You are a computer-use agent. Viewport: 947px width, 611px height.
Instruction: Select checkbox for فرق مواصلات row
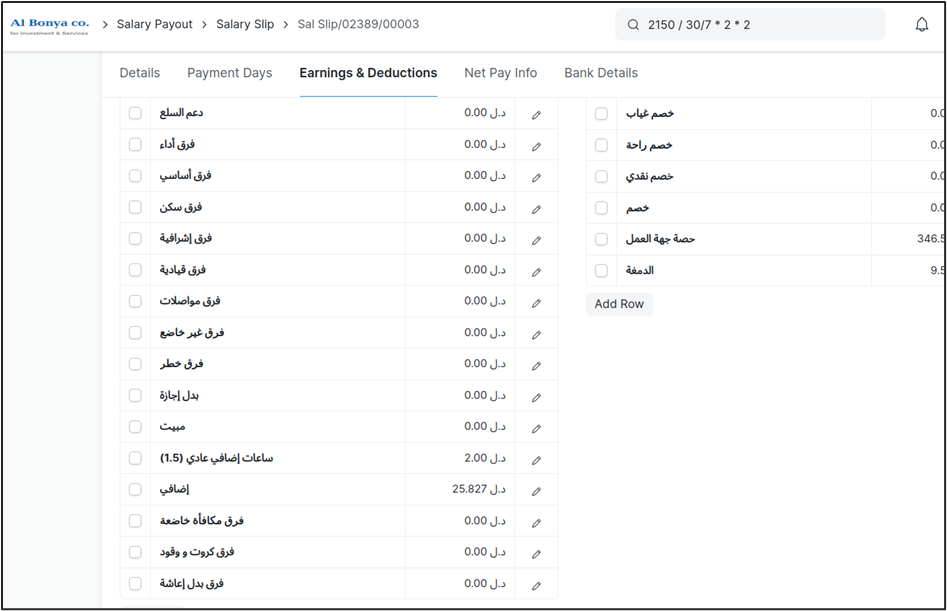click(135, 302)
